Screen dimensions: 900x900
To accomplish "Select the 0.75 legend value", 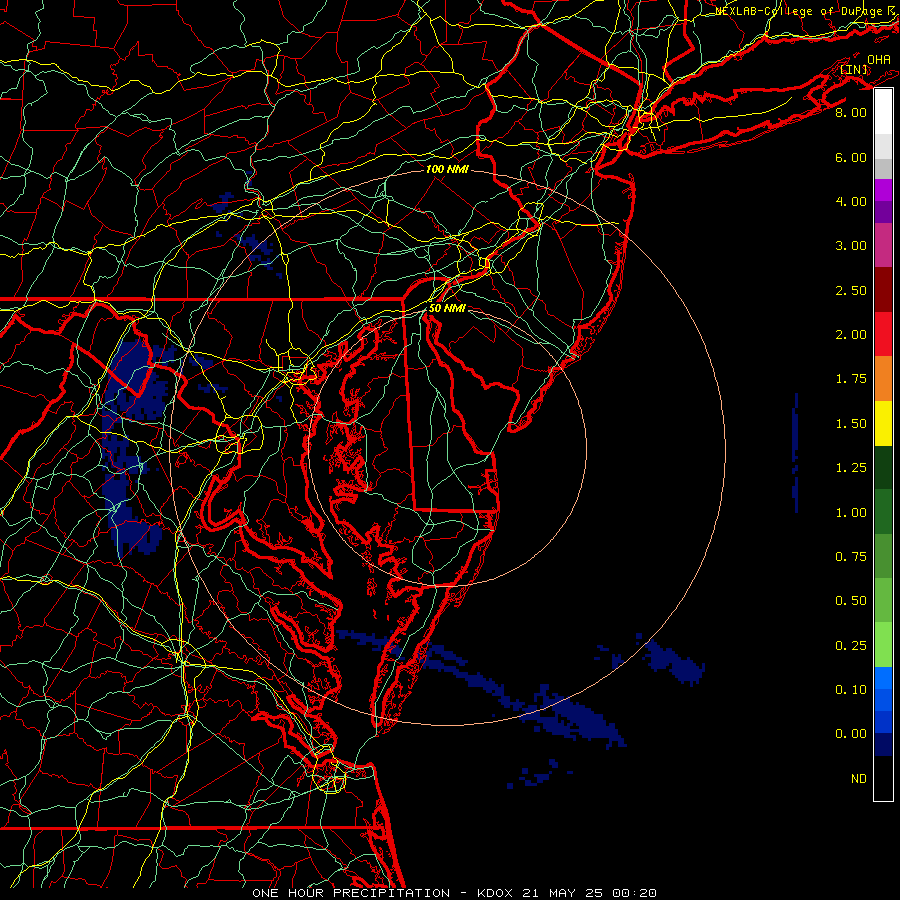I will [x=851, y=557].
